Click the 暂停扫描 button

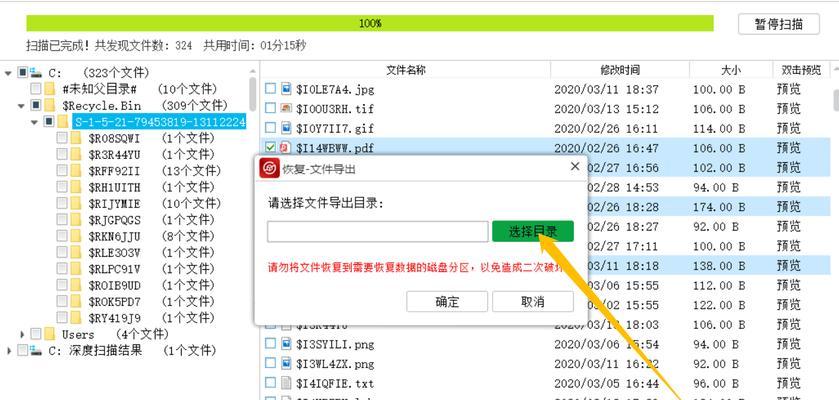(x=779, y=25)
